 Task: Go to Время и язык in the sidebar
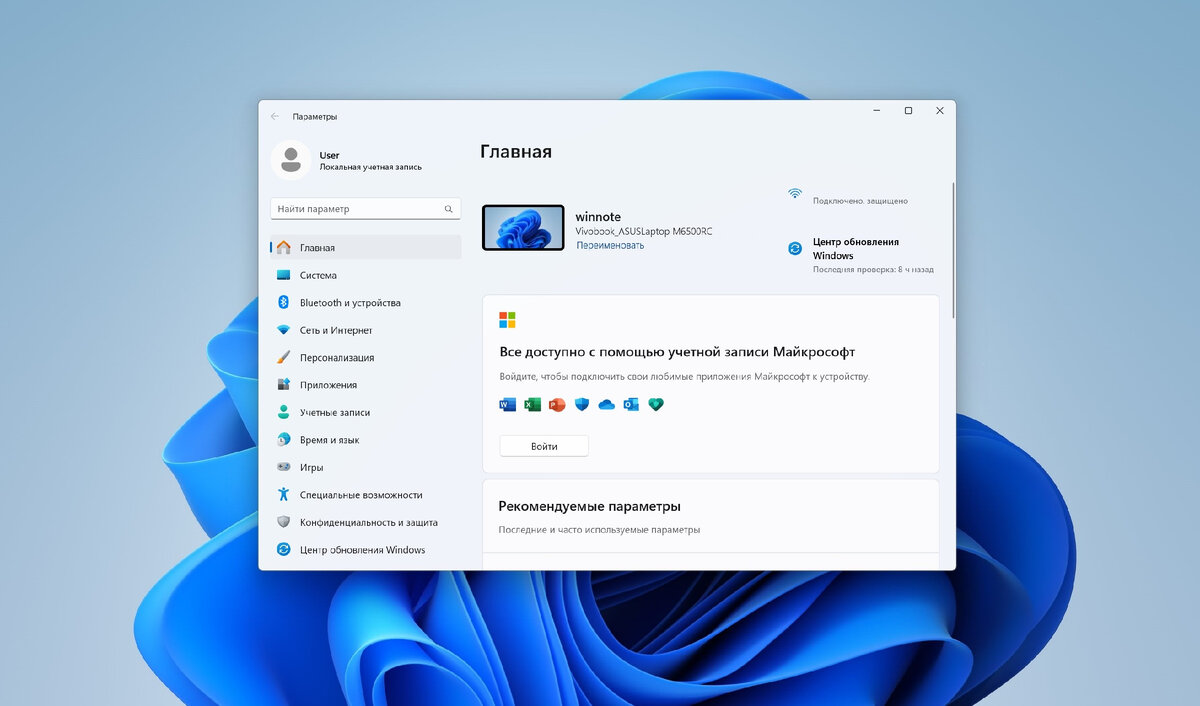click(366, 440)
